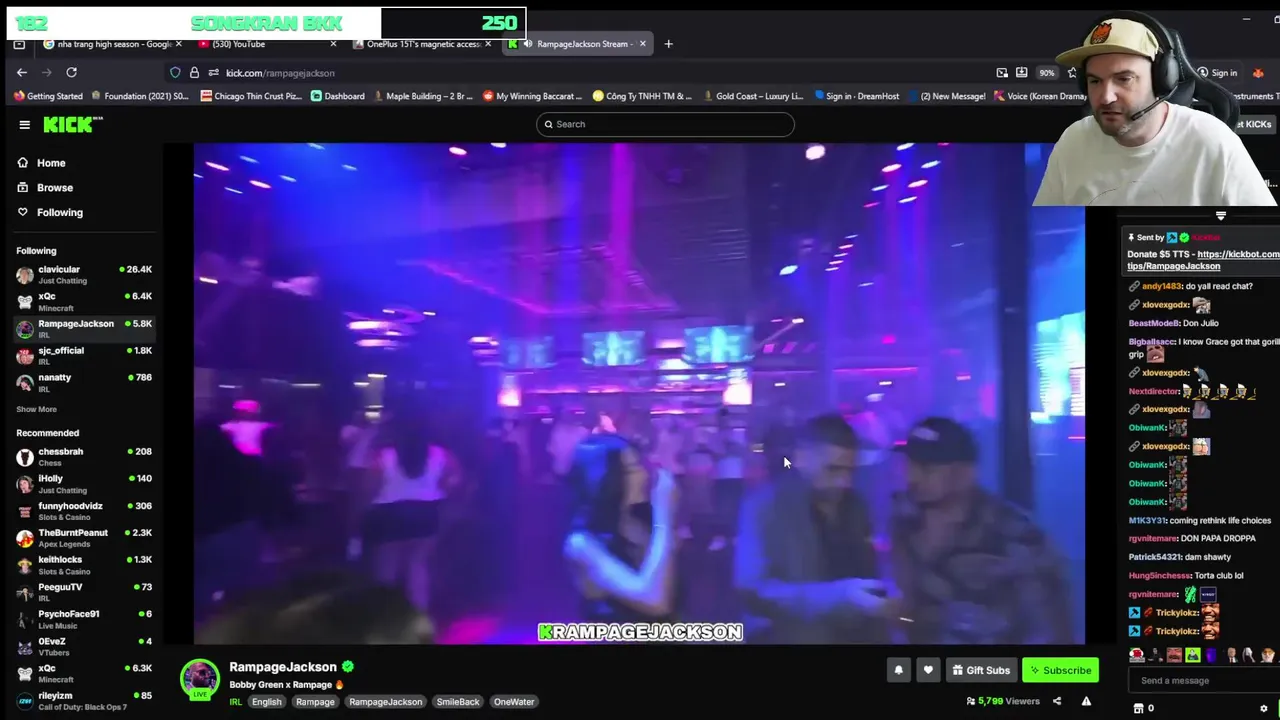Viewport: 1280px width, 720px height.
Task: Click the 90% zoom level indicator
Action: pyautogui.click(x=1046, y=73)
